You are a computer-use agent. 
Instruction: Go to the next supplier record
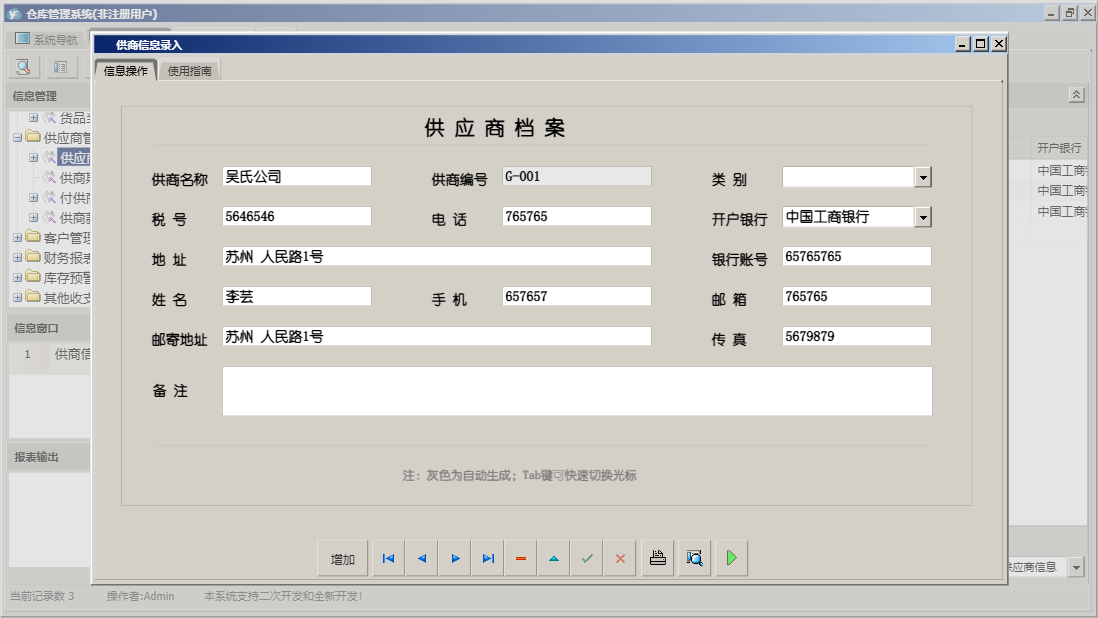pyautogui.click(x=455, y=559)
